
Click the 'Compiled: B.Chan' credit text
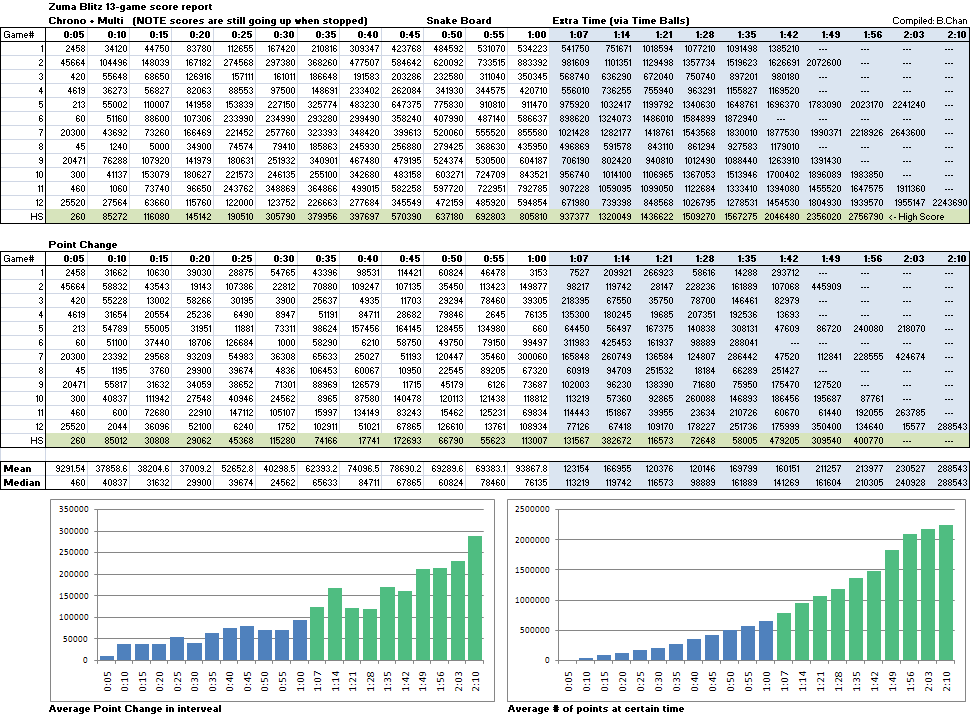pos(929,21)
